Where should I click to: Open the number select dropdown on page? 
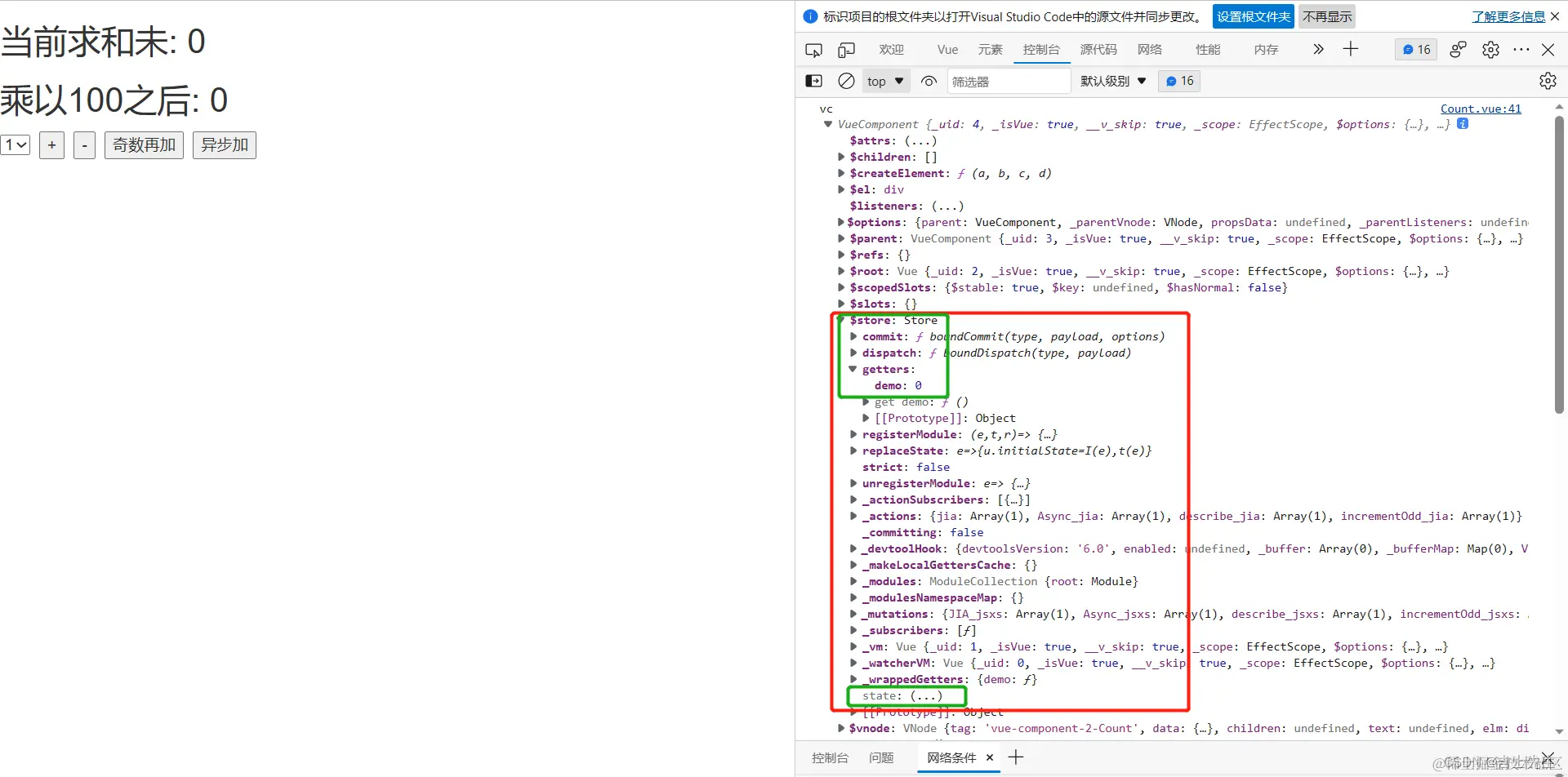click(x=16, y=144)
